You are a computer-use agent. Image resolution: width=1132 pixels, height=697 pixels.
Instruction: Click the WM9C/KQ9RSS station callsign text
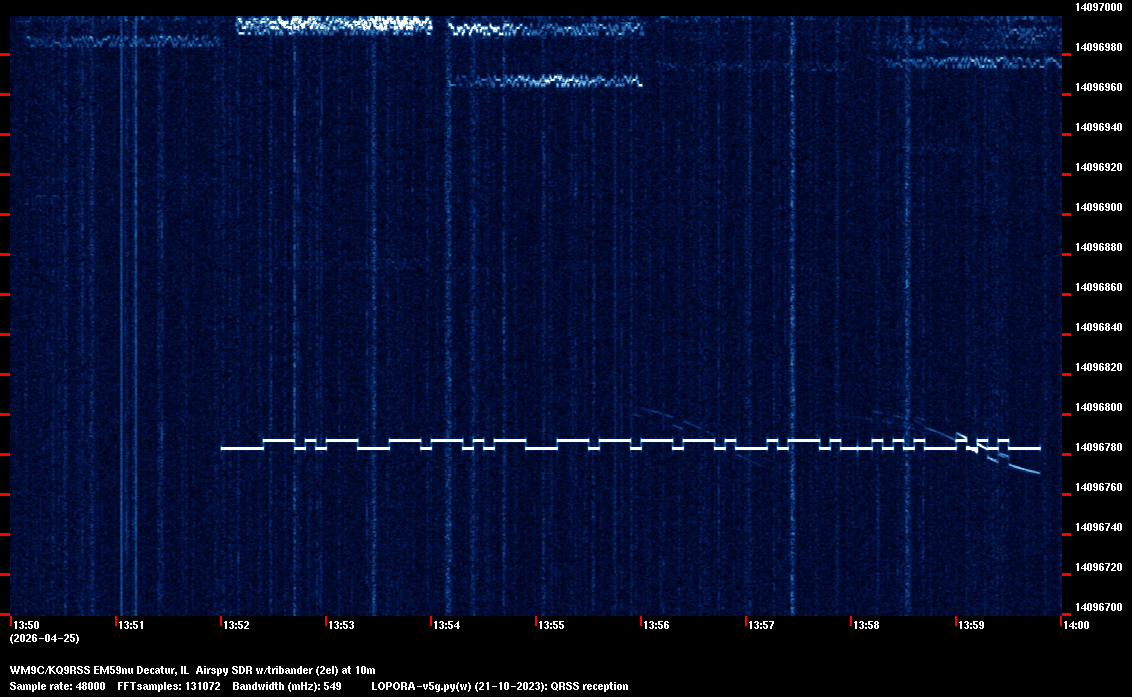click(49, 670)
